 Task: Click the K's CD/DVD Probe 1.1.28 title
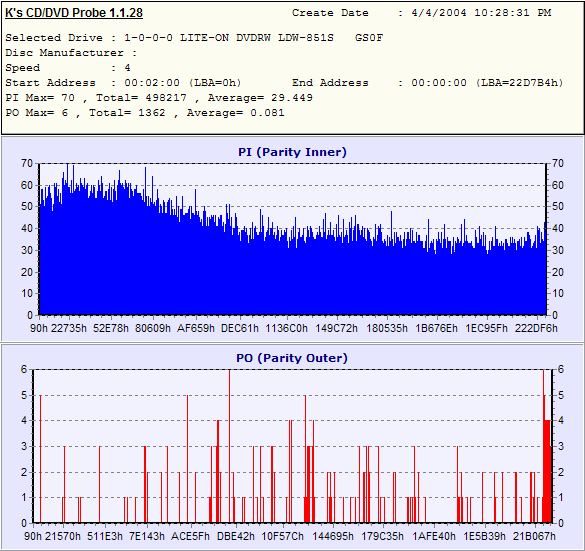click(74, 13)
